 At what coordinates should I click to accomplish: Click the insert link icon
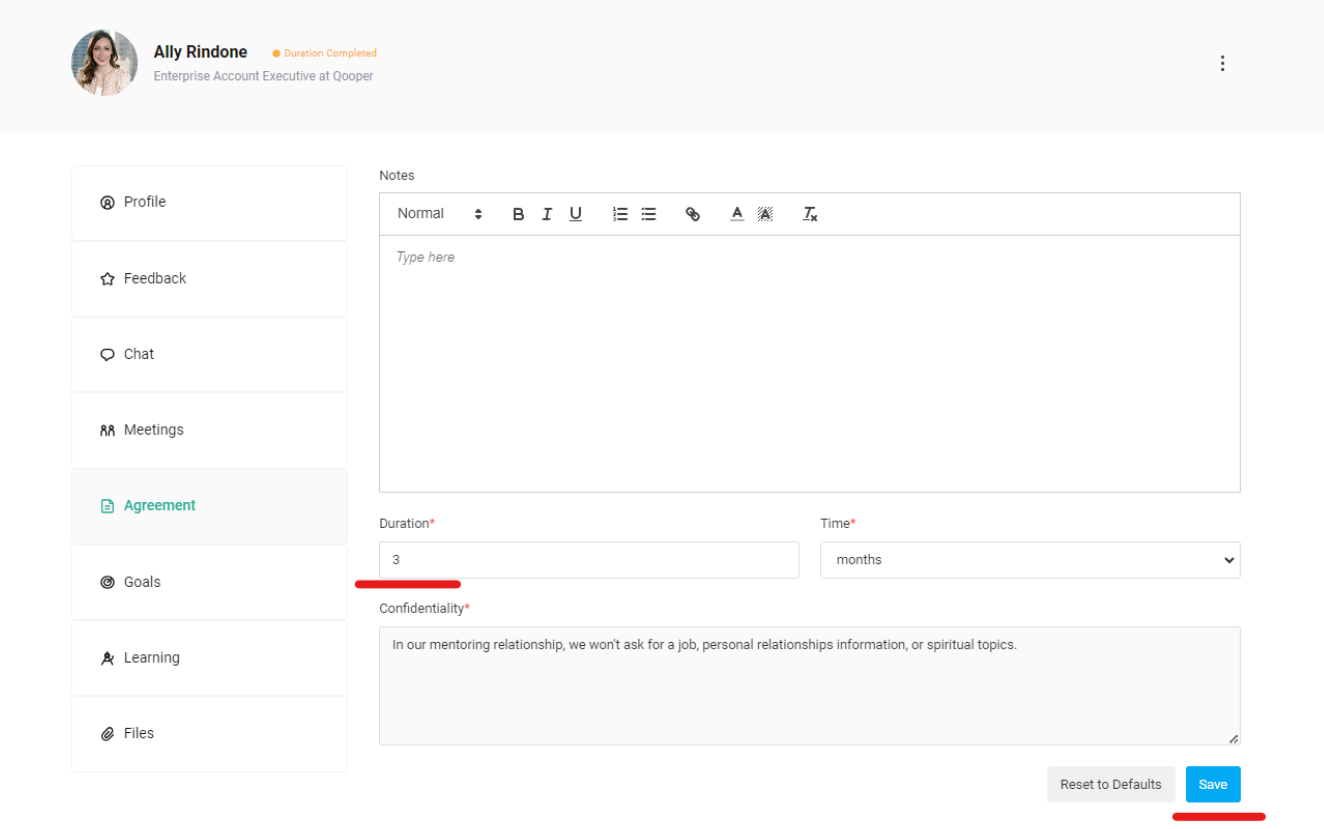point(692,214)
